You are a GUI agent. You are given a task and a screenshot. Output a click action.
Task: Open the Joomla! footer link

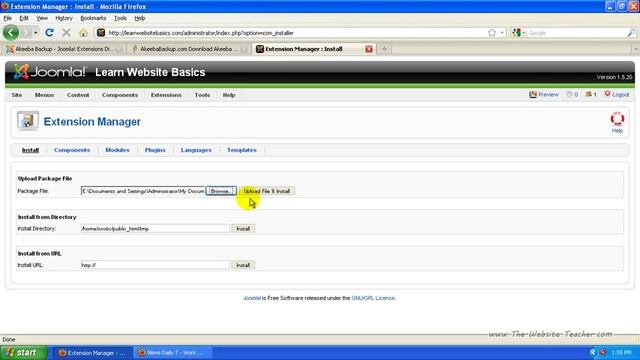(251, 298)
